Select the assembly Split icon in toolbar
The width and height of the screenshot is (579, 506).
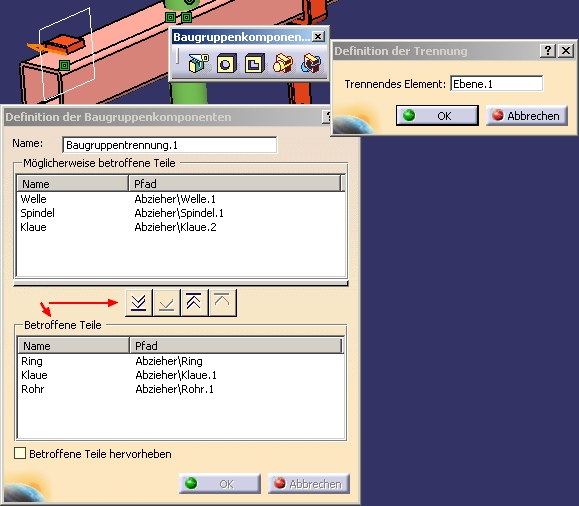(x=199, y=64)
